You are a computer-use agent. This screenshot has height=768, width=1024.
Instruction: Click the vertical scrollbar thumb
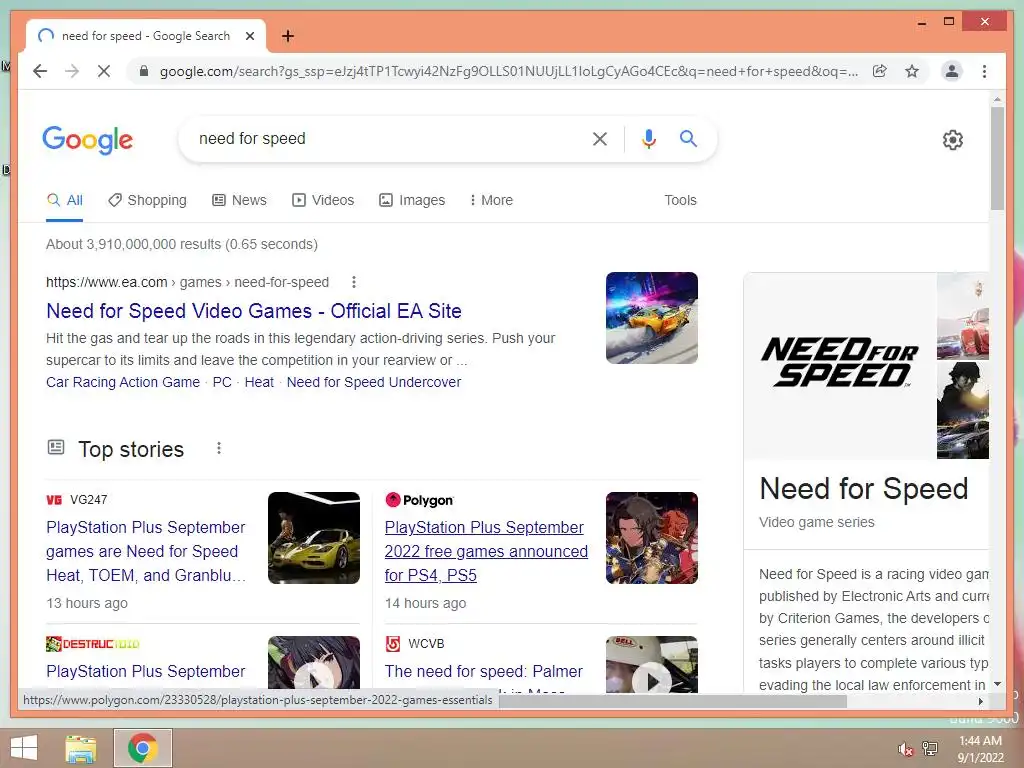tap(997, 158)
